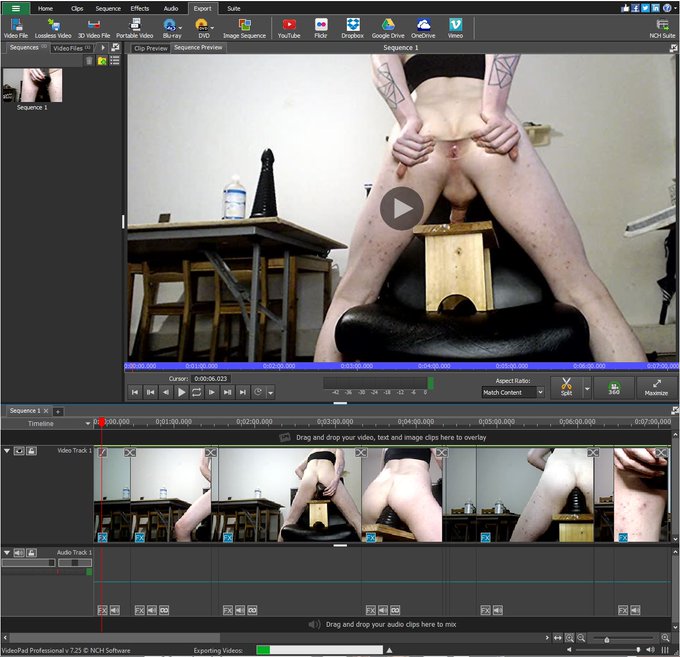
Task: Toggle loop playback
Action: 196,392
